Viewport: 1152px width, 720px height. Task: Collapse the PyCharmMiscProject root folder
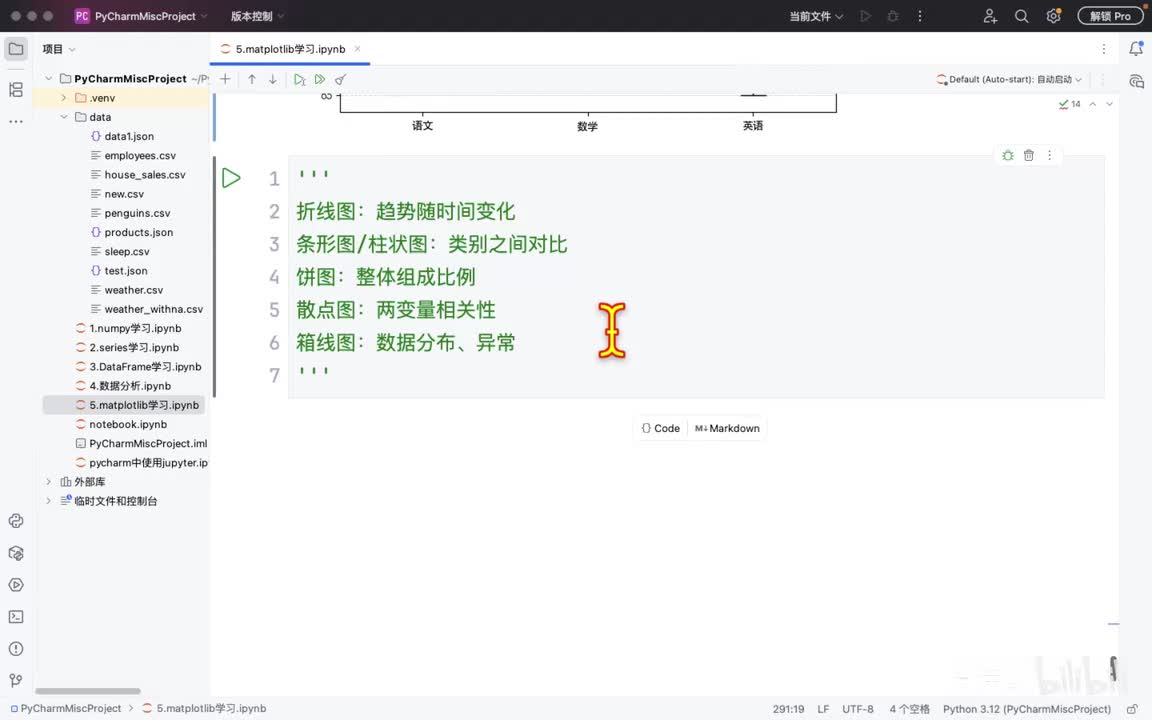pos(48,79)
